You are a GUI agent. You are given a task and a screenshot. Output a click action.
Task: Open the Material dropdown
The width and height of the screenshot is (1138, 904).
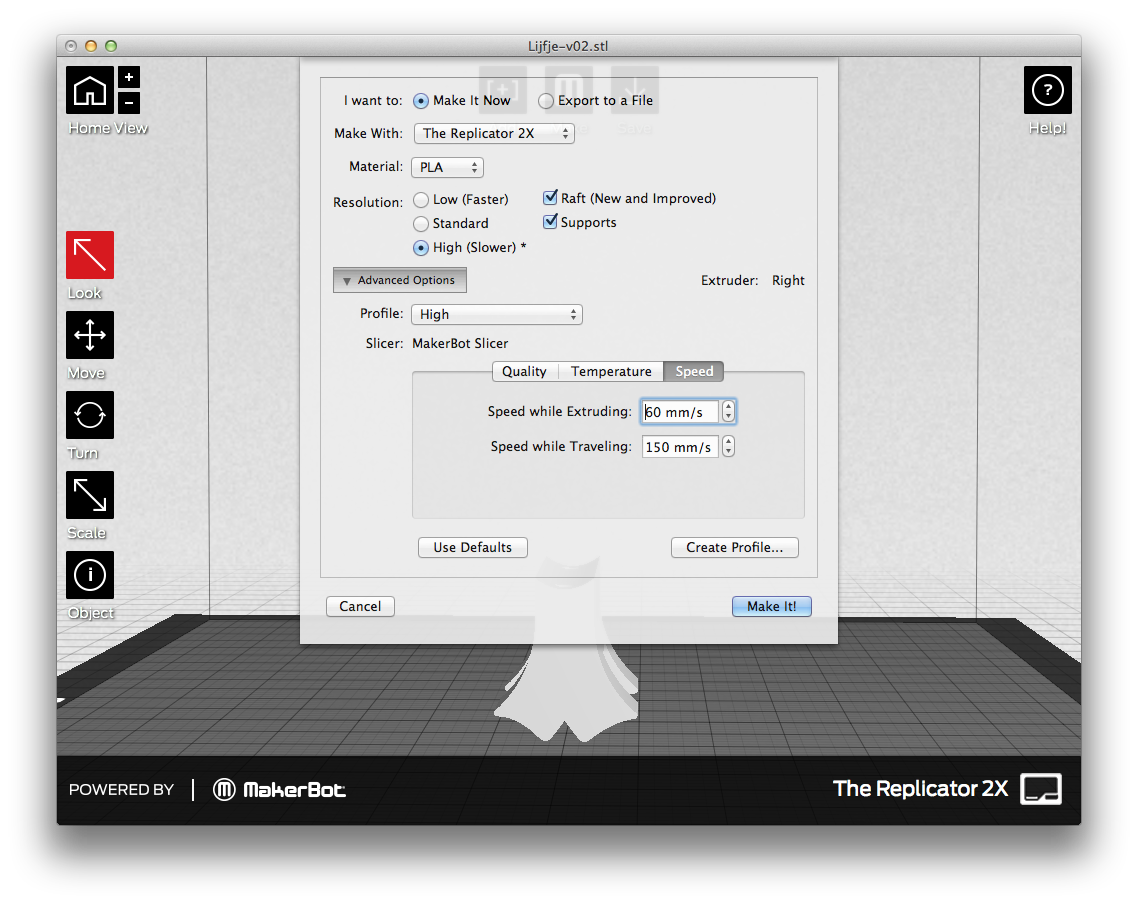click(447, 166)
